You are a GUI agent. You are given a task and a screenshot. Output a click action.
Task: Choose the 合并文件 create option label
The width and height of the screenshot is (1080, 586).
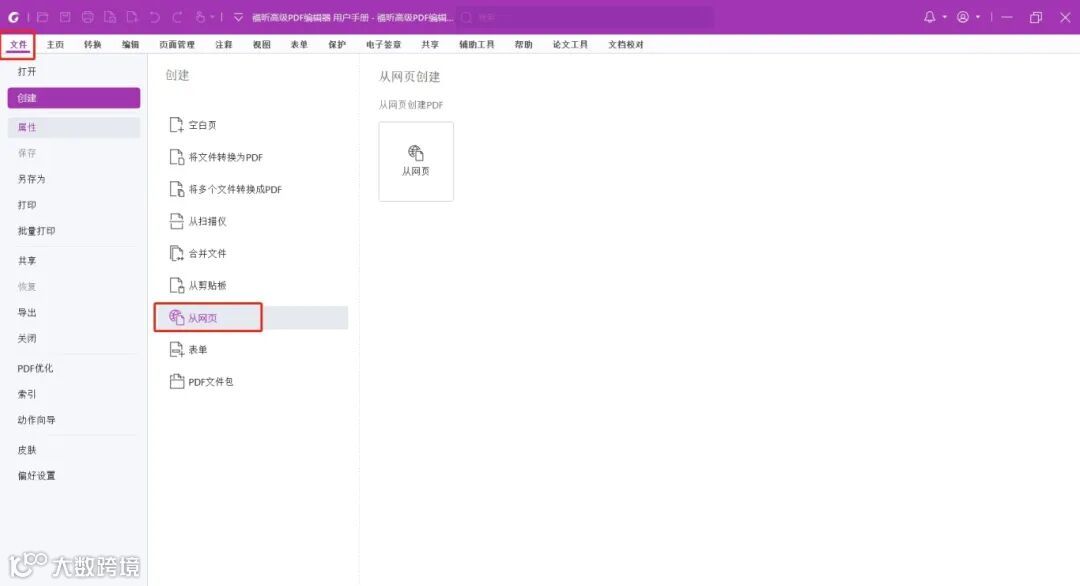tap(207, 254)
